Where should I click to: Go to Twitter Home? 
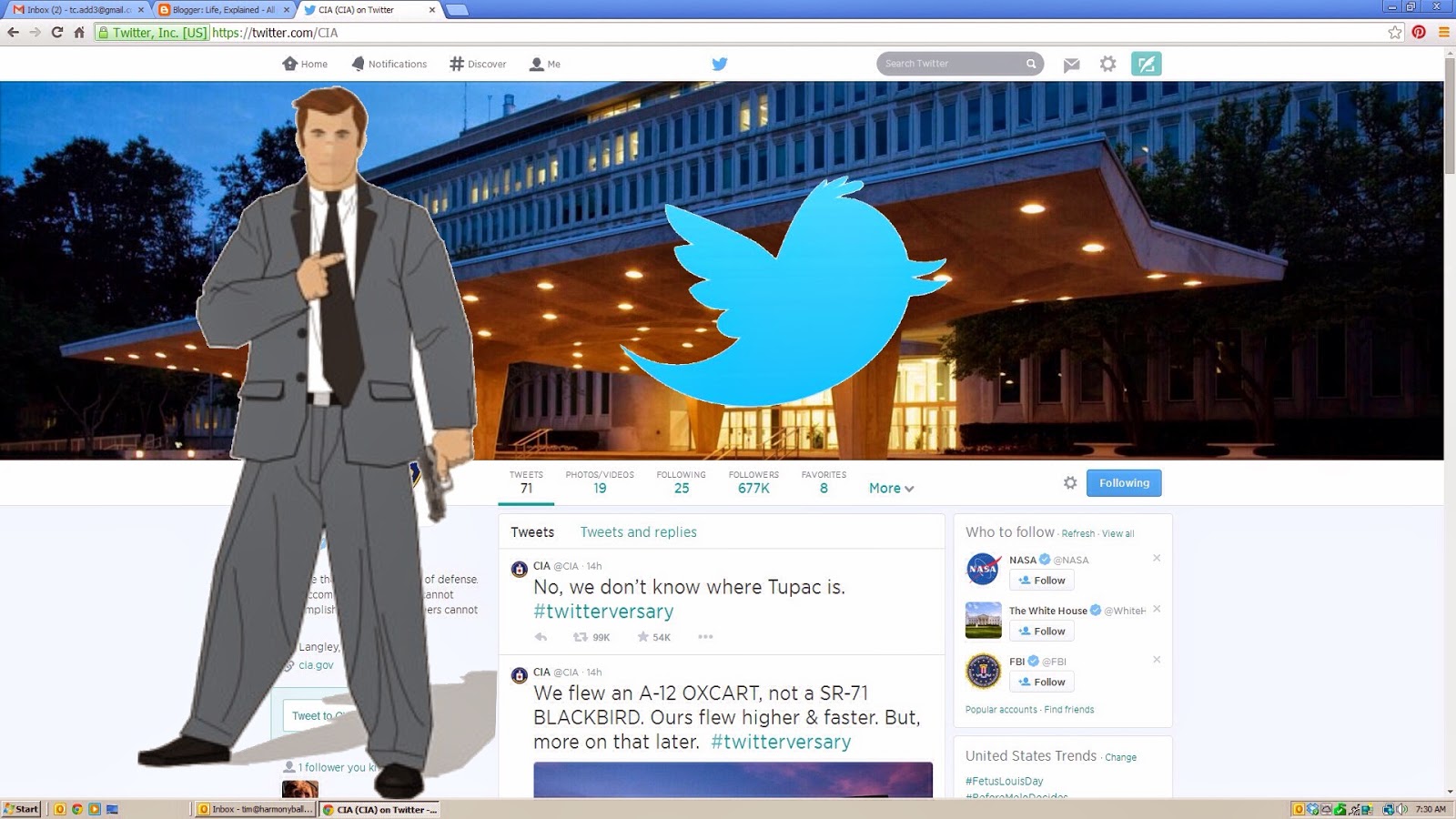(305, 64)
